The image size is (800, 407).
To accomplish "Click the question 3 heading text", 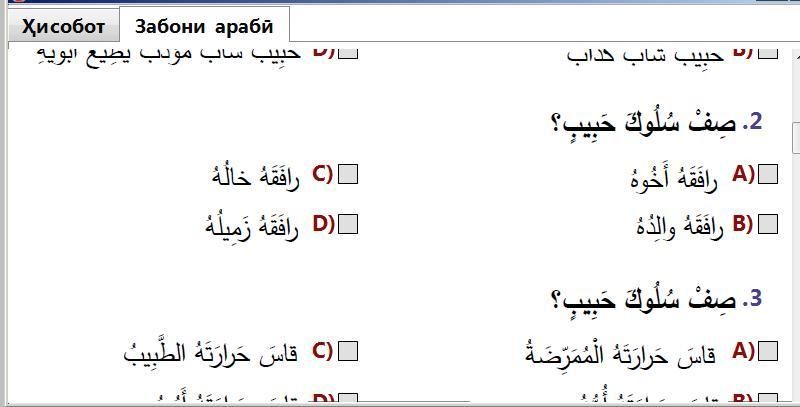I will (655, 299).
